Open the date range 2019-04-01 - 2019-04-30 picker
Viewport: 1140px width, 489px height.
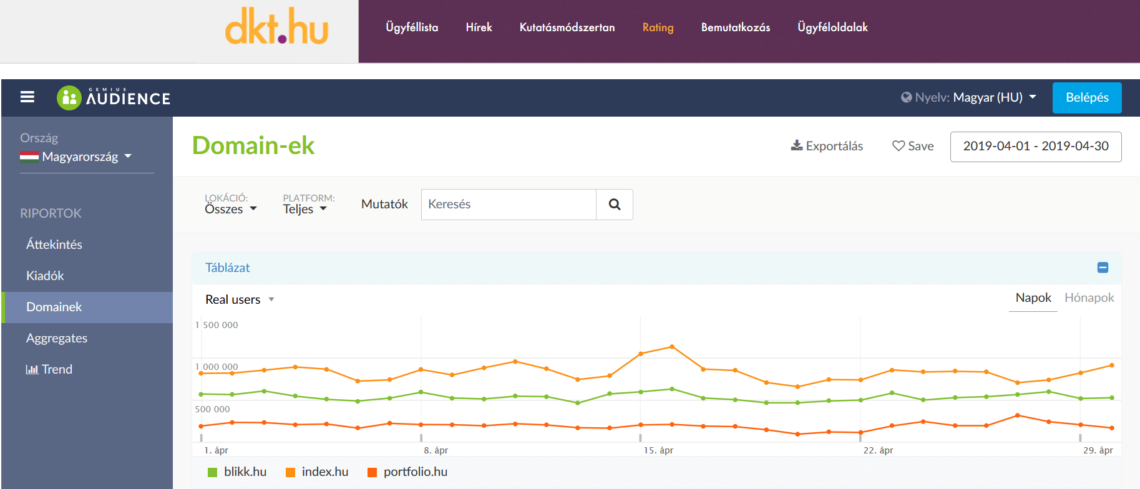(x=1036, y=146)
